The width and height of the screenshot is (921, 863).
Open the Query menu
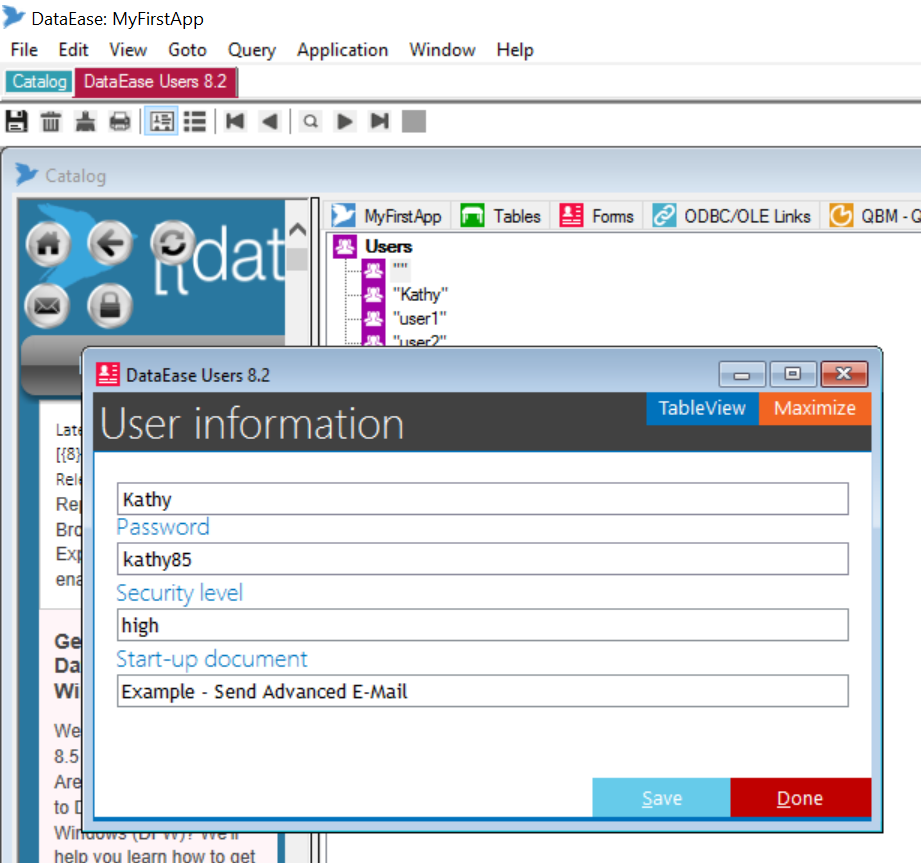[252, 50]
